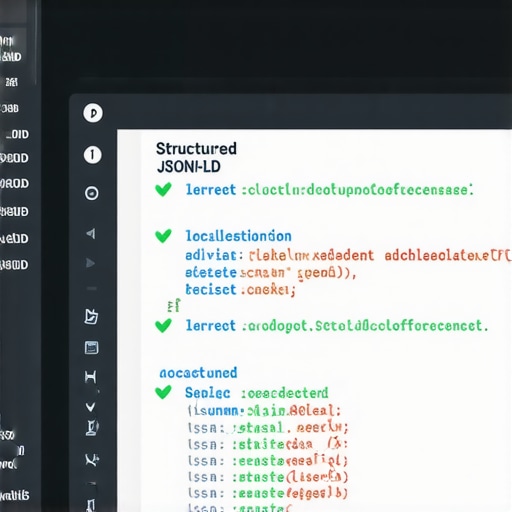Select the lssn: :stasal row

[268, 428]
